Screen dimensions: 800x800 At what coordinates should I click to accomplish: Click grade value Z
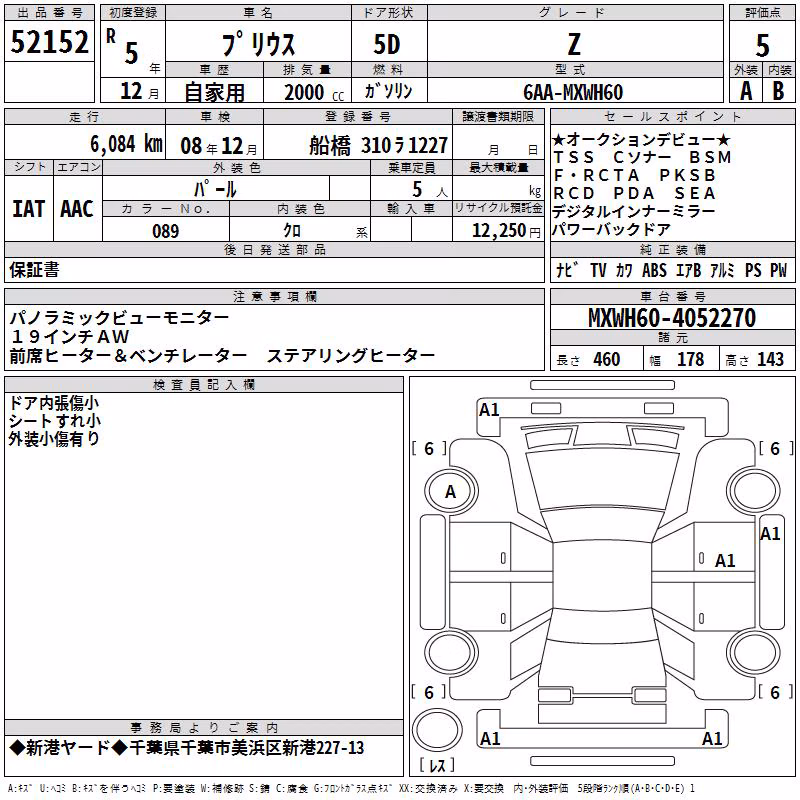[574, 44]
